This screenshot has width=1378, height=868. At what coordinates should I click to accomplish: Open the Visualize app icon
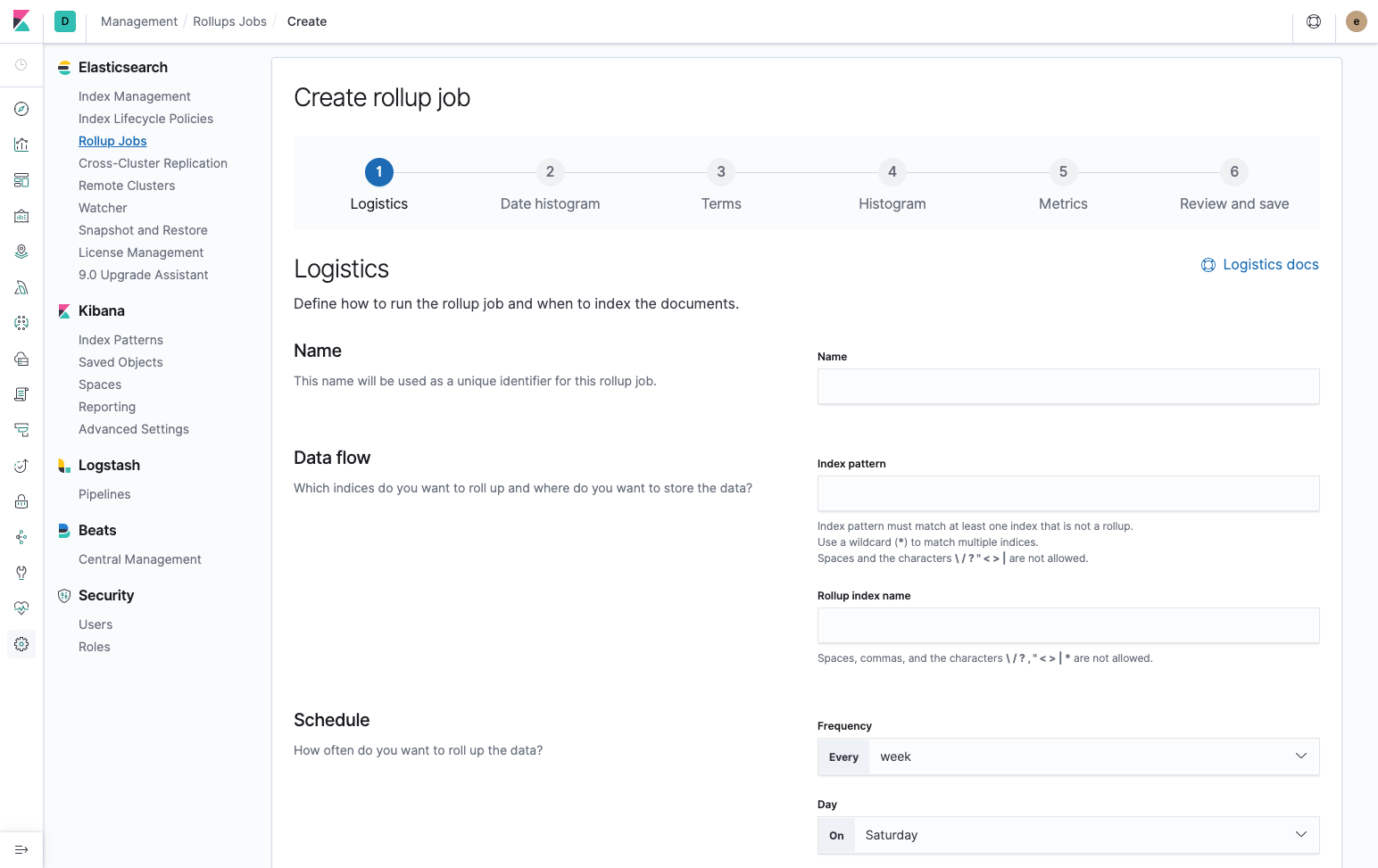point(21,145)
